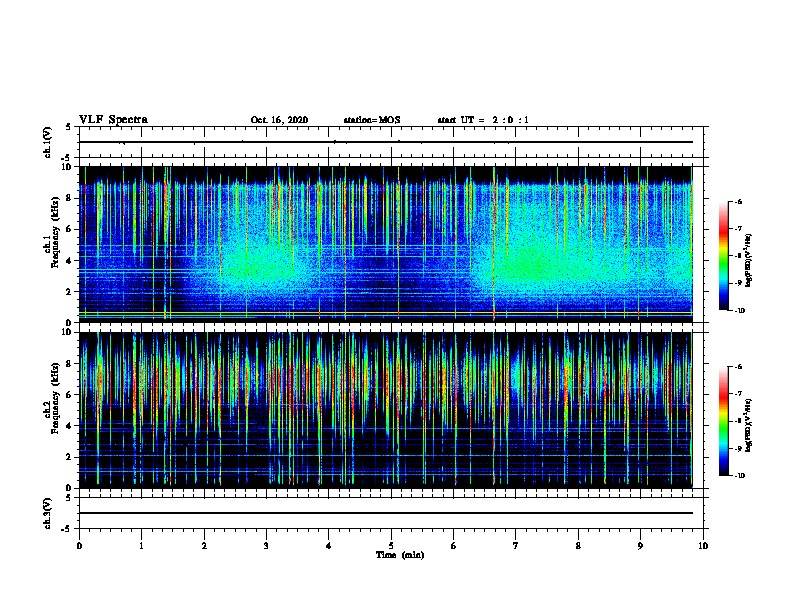The width and height of the screenshot is (792, 612).
Task: Click the "9" tick label on Time axis
Action: (640, 546)
